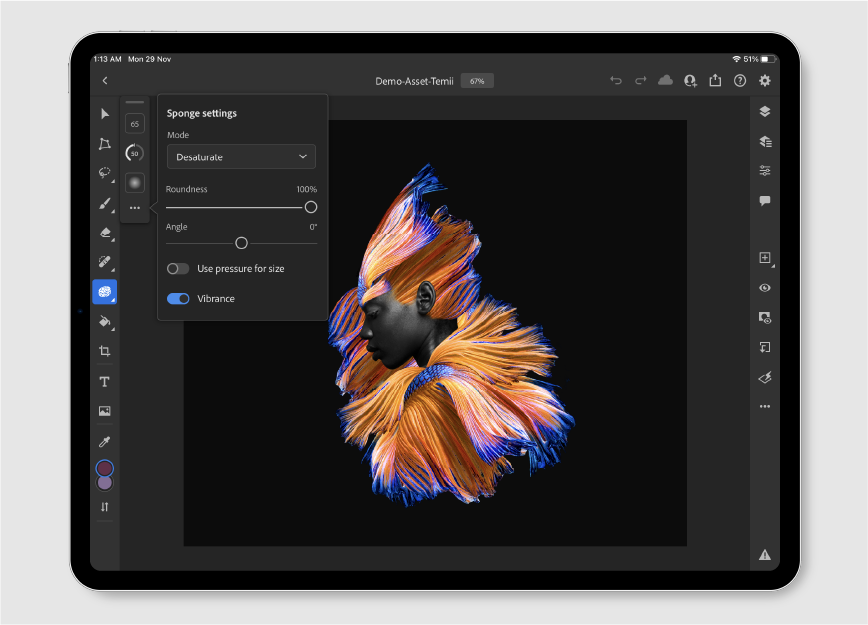Screen dimensions: 868x625
Task: Tap the 67% zoom level button
Action: 476,80
